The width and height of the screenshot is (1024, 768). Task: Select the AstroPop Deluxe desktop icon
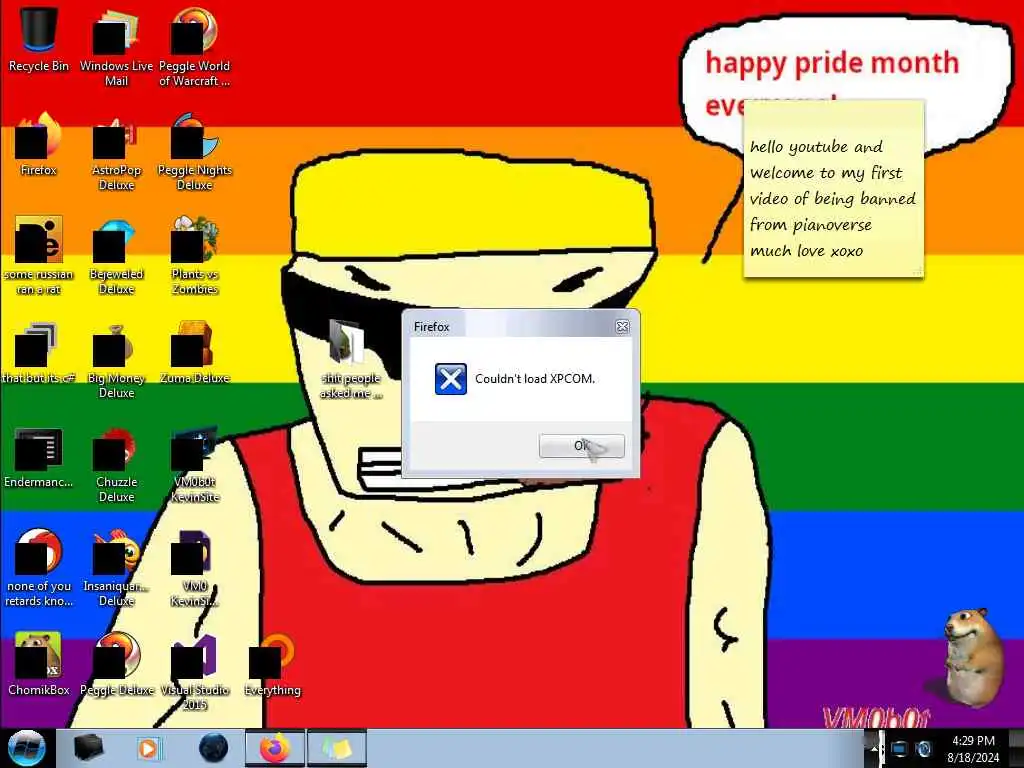(116, 152)
